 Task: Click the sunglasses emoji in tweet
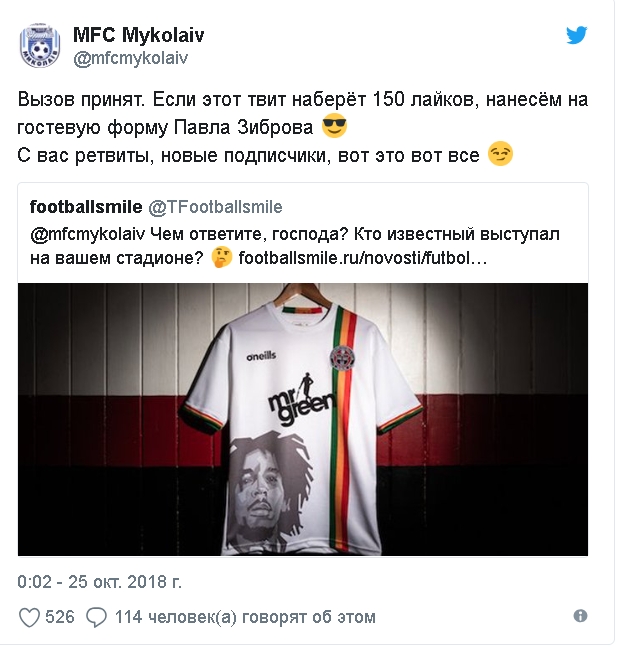pyautogui.click(x=334, y=126)
